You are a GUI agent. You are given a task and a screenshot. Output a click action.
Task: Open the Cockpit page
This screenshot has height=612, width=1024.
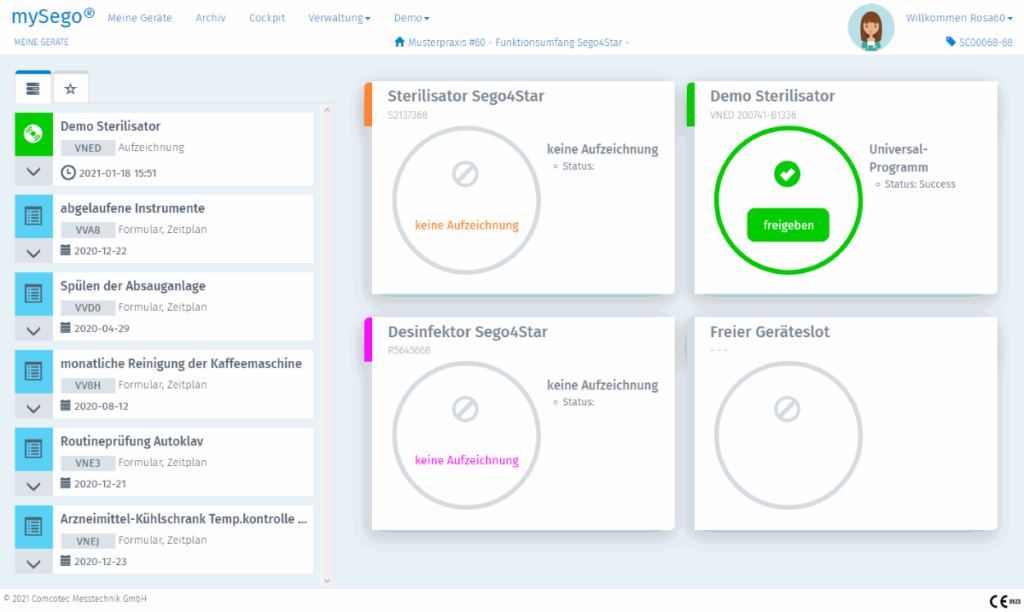267,18
